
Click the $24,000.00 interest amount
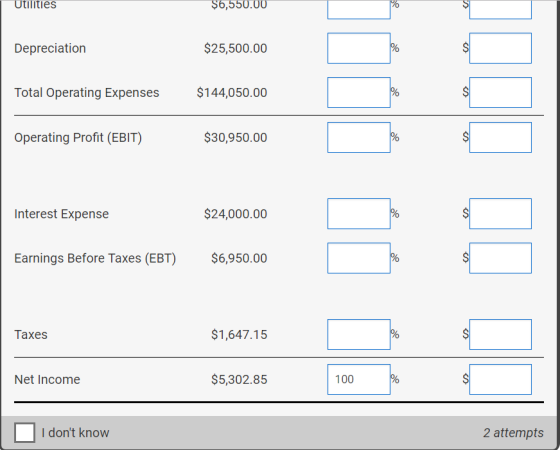(235, 214)
